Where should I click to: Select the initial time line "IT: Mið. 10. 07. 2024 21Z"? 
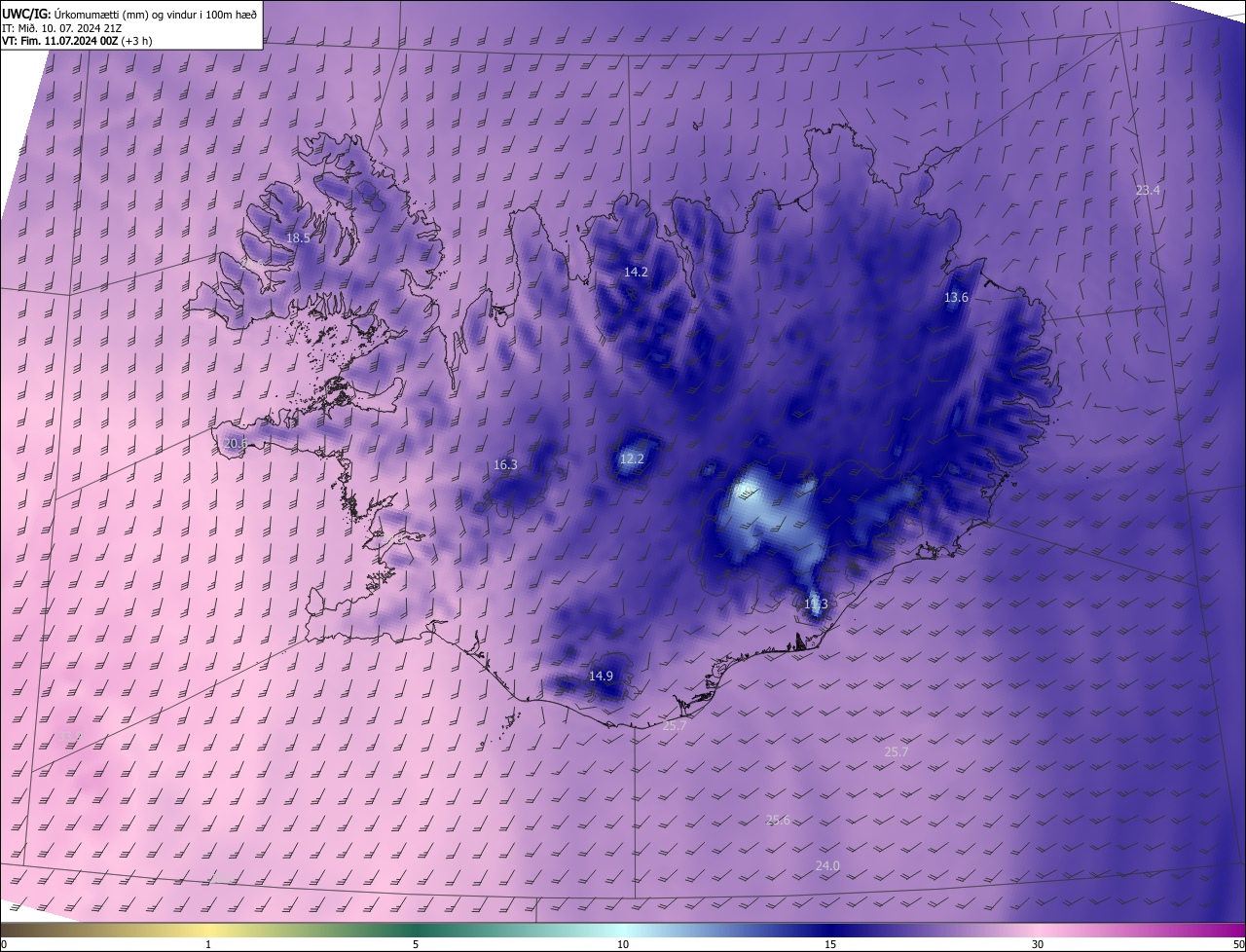61,27
